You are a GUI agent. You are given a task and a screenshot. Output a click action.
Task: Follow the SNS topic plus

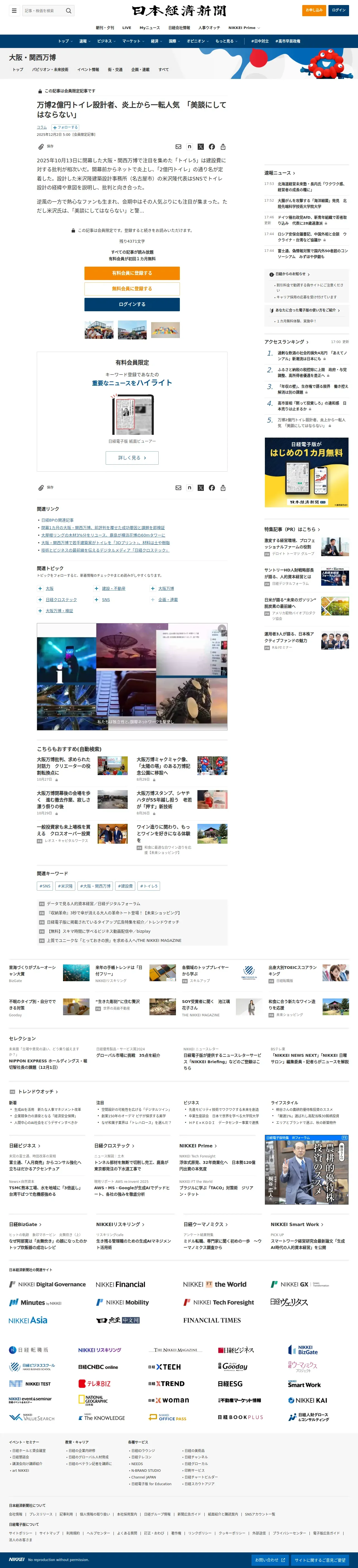tap(96, 600)
